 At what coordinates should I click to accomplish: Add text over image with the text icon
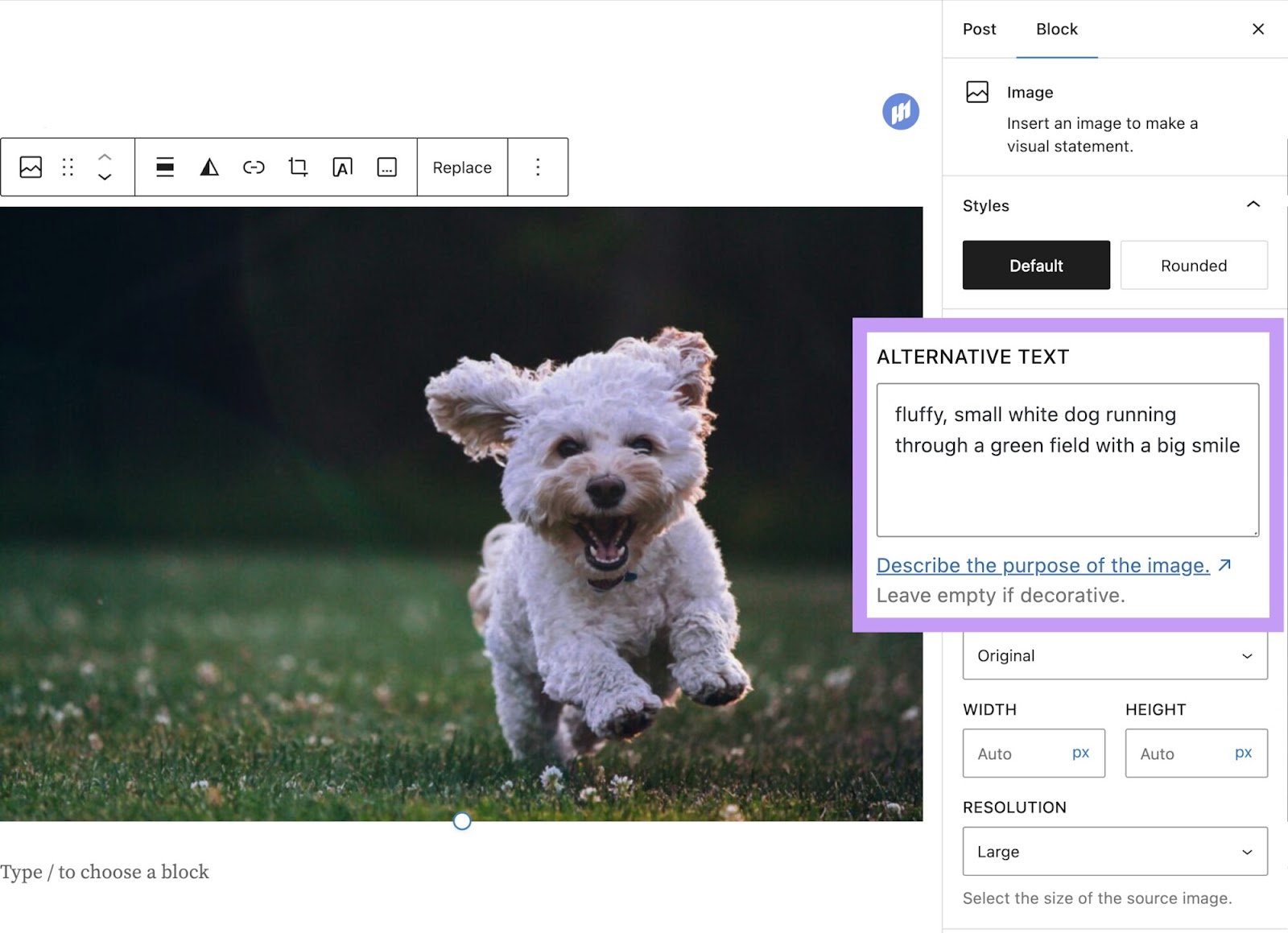coord(341,167)
